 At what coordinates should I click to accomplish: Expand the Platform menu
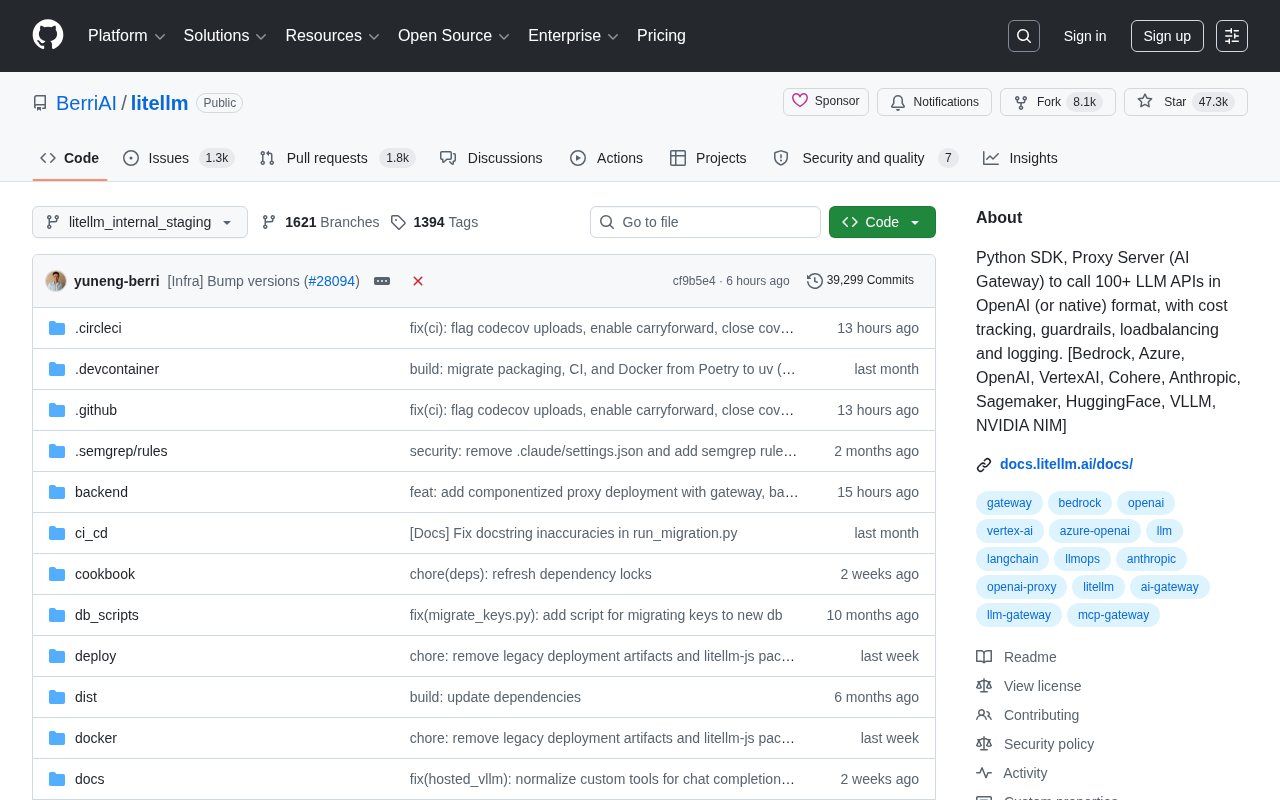(x=127, y=36)
